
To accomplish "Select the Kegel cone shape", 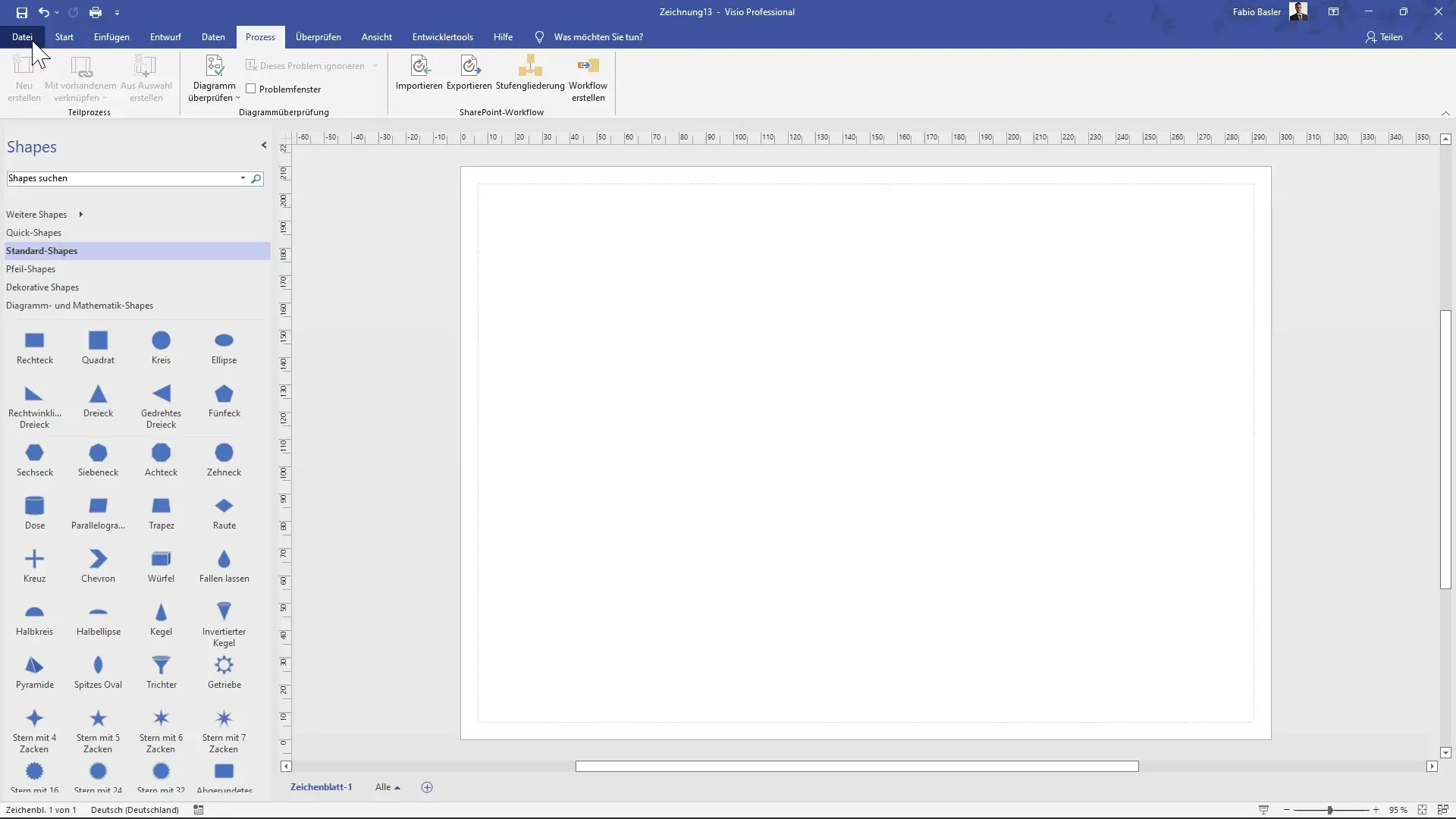I will (162, 620).
